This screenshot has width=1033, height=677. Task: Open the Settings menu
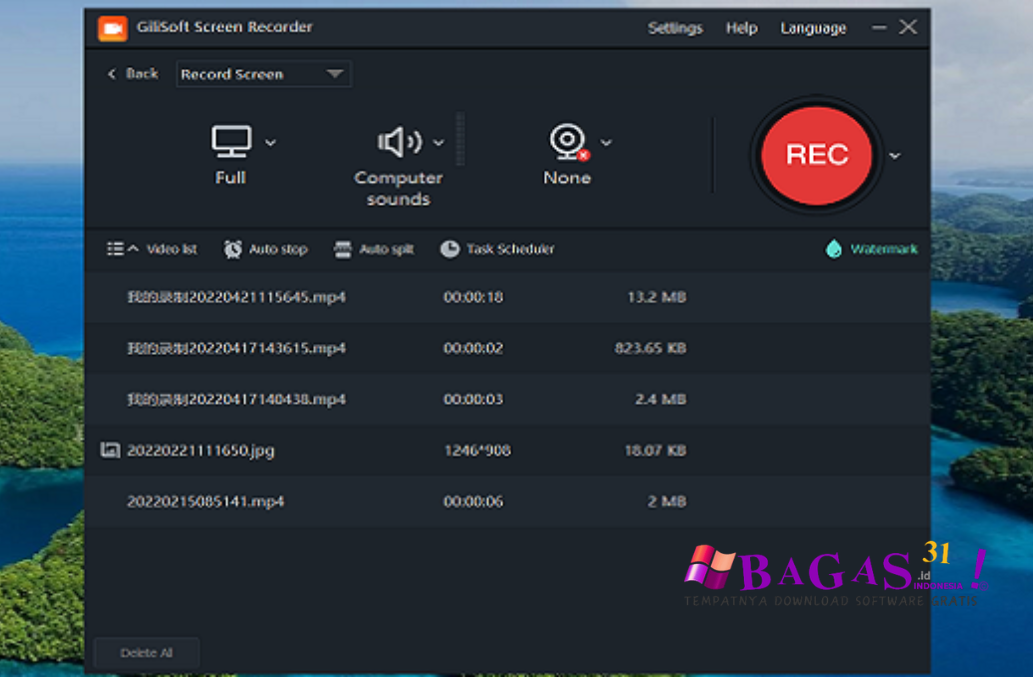675,28
